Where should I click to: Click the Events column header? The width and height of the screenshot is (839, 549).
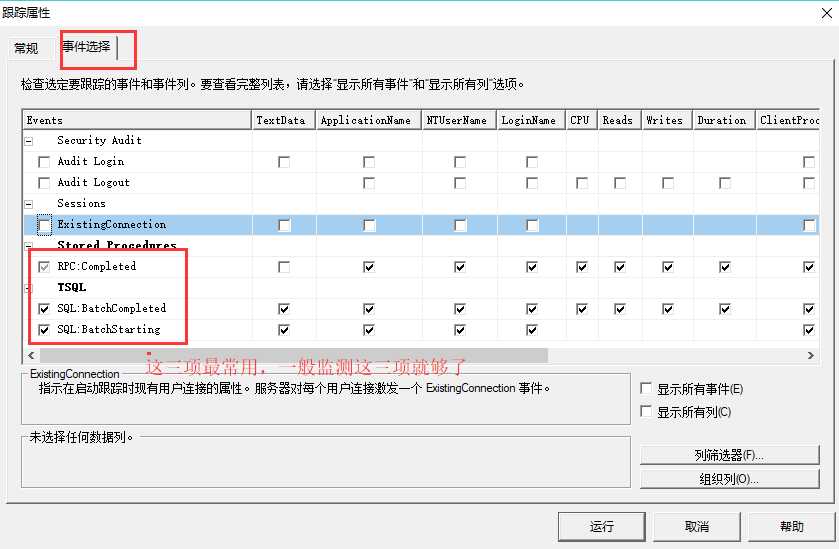click(137, 120)
